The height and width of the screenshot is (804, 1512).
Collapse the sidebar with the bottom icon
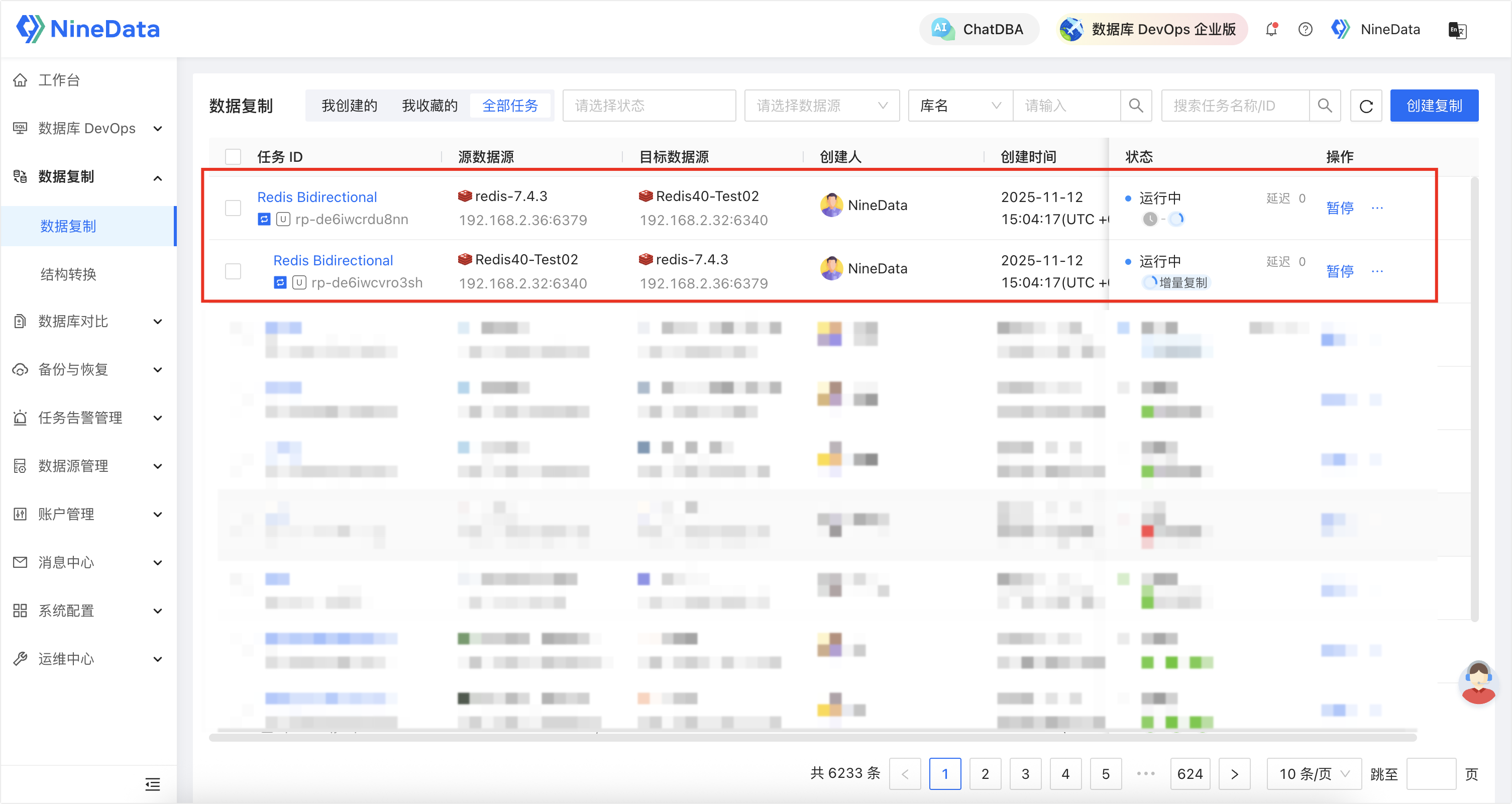(x=153, y=784)
